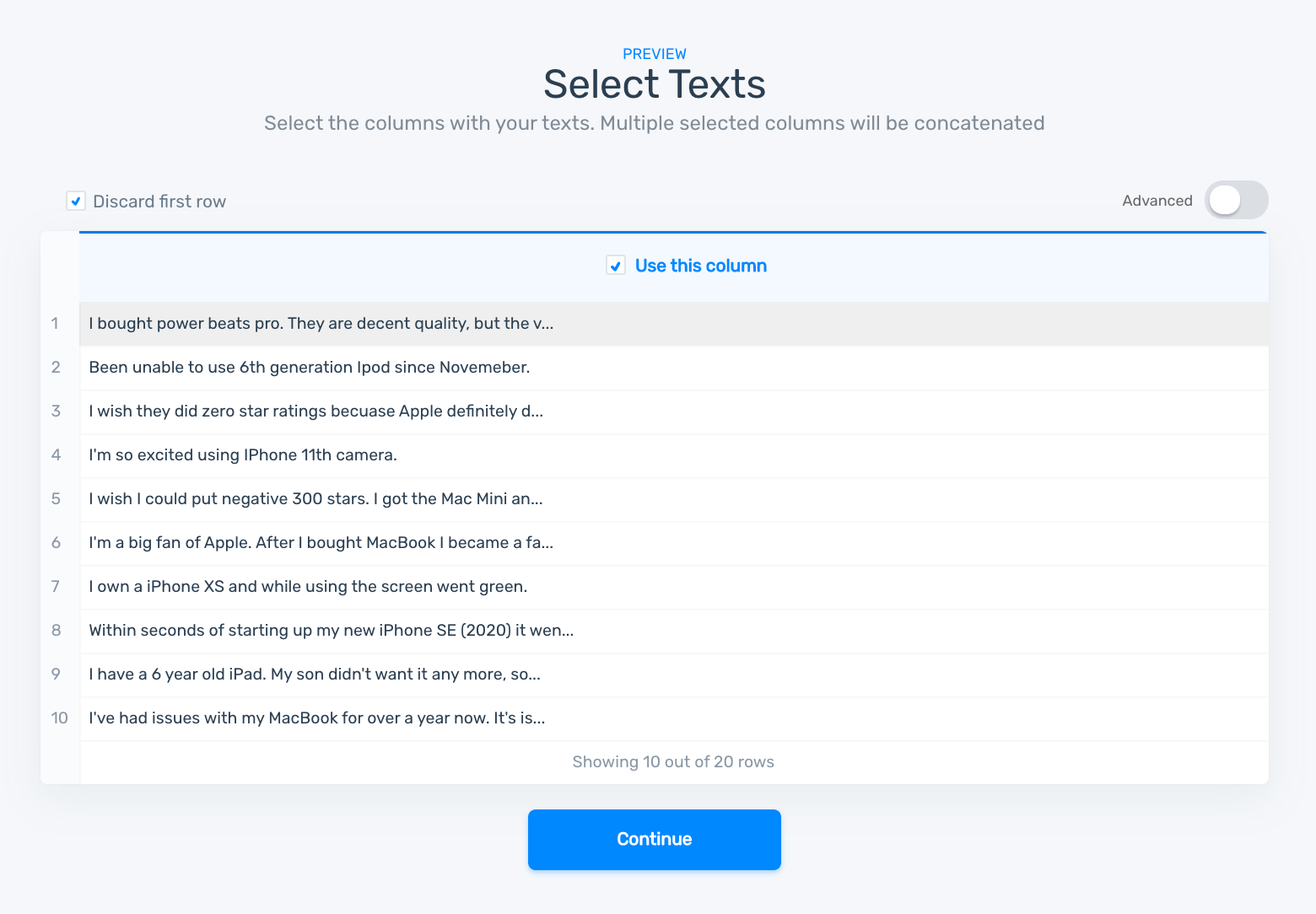Click row number 10 in the gutter
The height and width of the screenshot is (914, 1316).
(59, 718)
